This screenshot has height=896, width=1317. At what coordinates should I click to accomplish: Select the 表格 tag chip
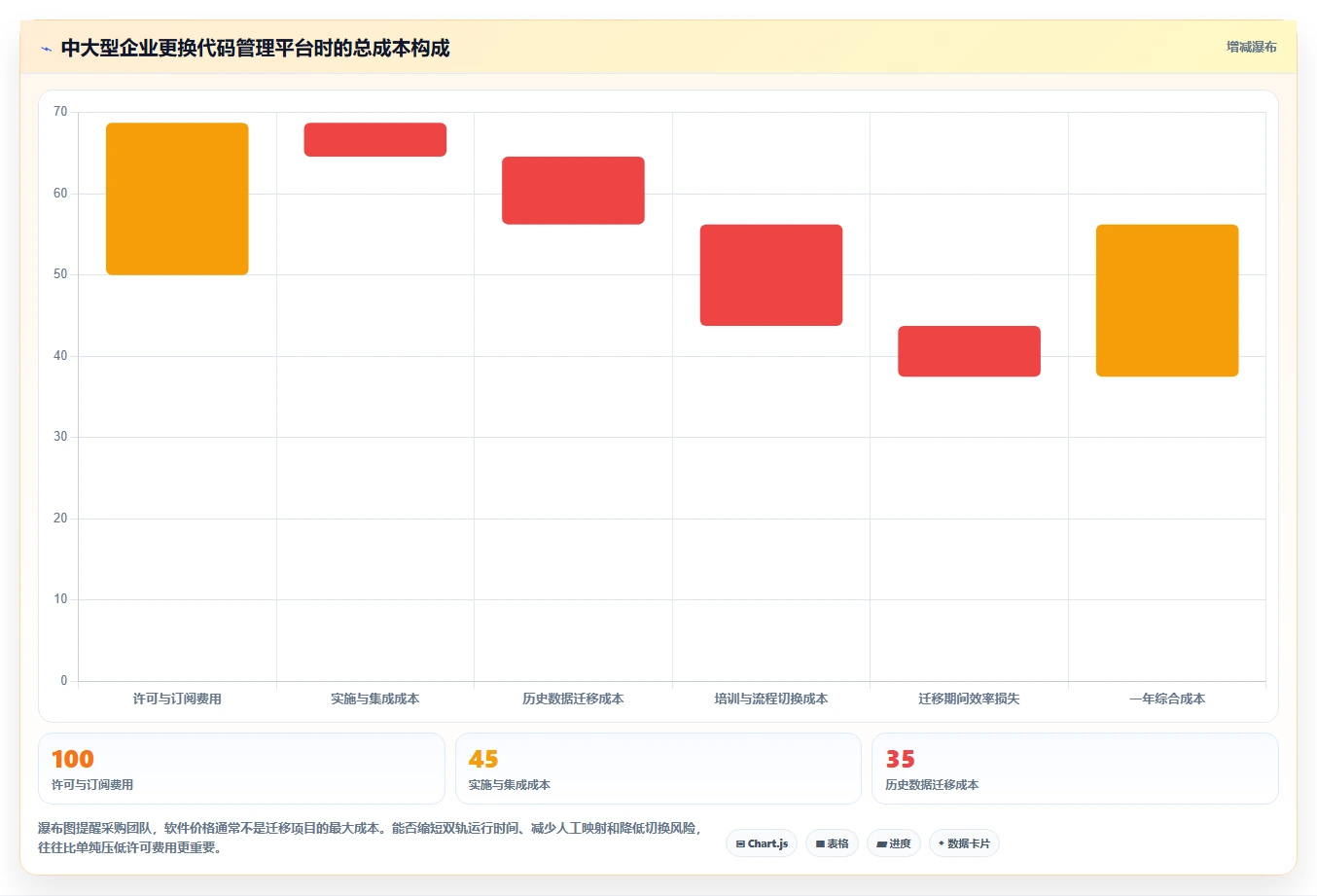(832, 843)
